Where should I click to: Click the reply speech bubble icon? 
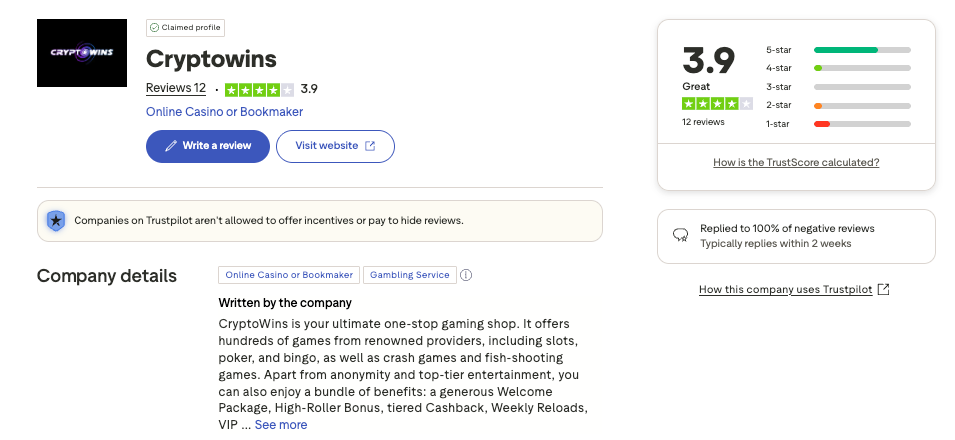(x=680, y=236)
